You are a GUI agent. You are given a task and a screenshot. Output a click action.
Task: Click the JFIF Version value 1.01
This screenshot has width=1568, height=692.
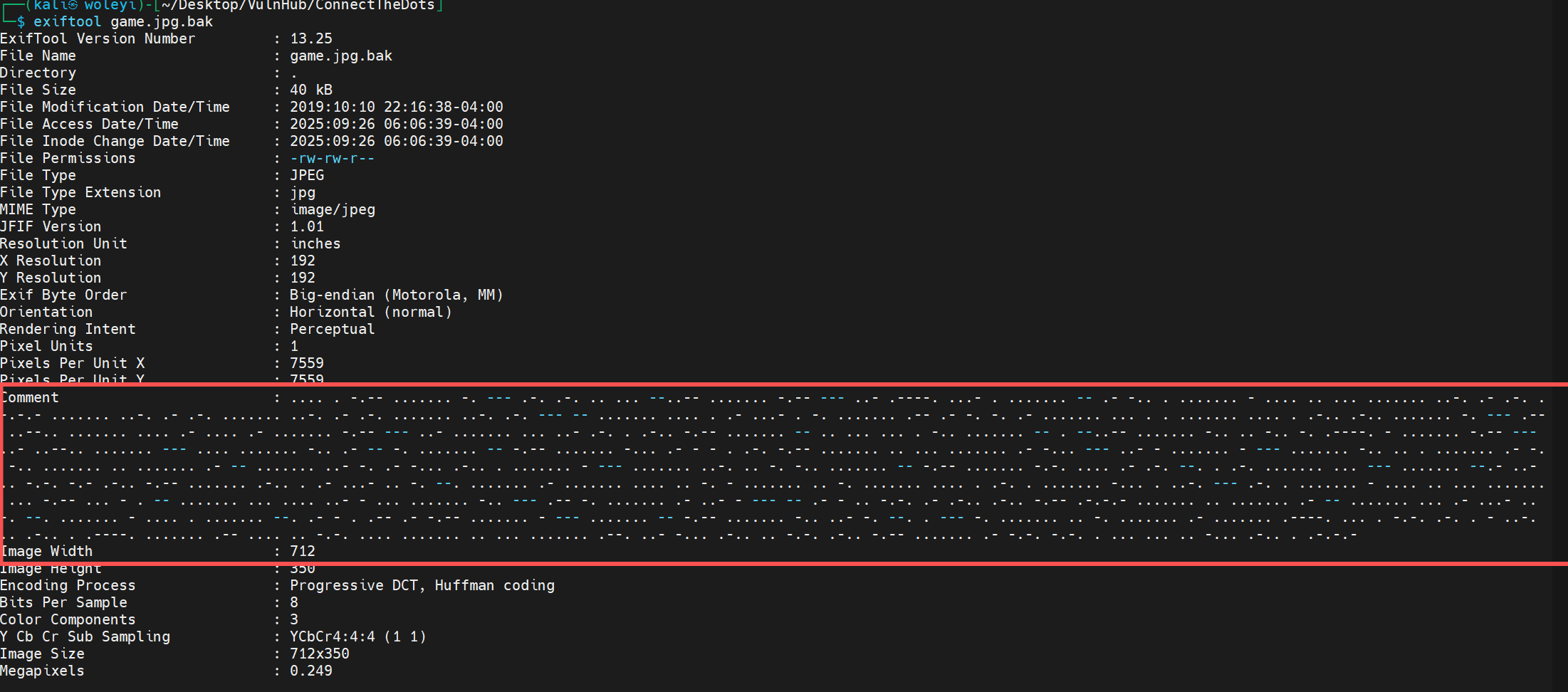click(x=307, y=226)
